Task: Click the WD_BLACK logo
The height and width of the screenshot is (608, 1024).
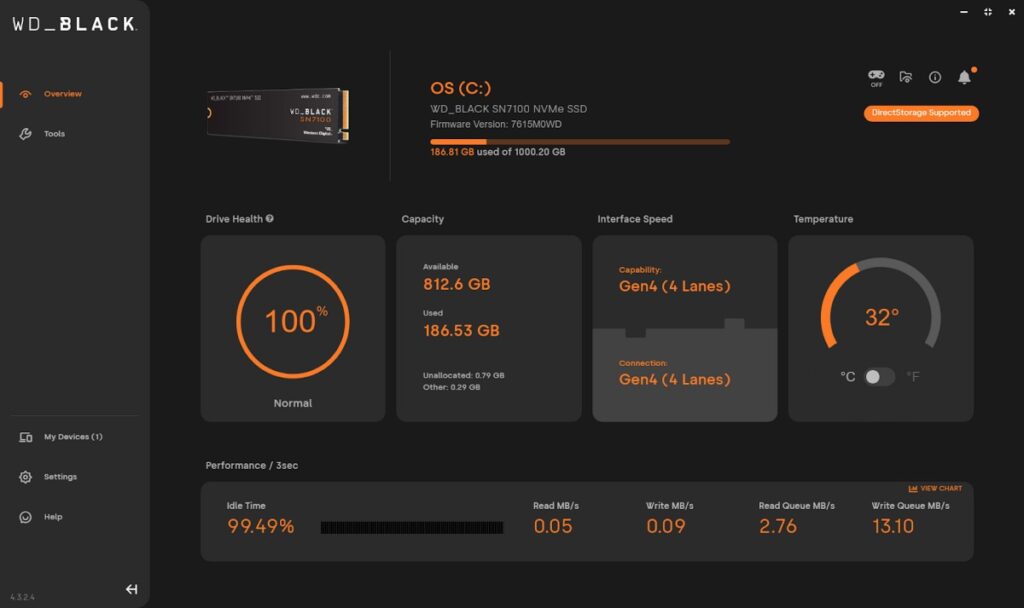Action: [74, 24]
